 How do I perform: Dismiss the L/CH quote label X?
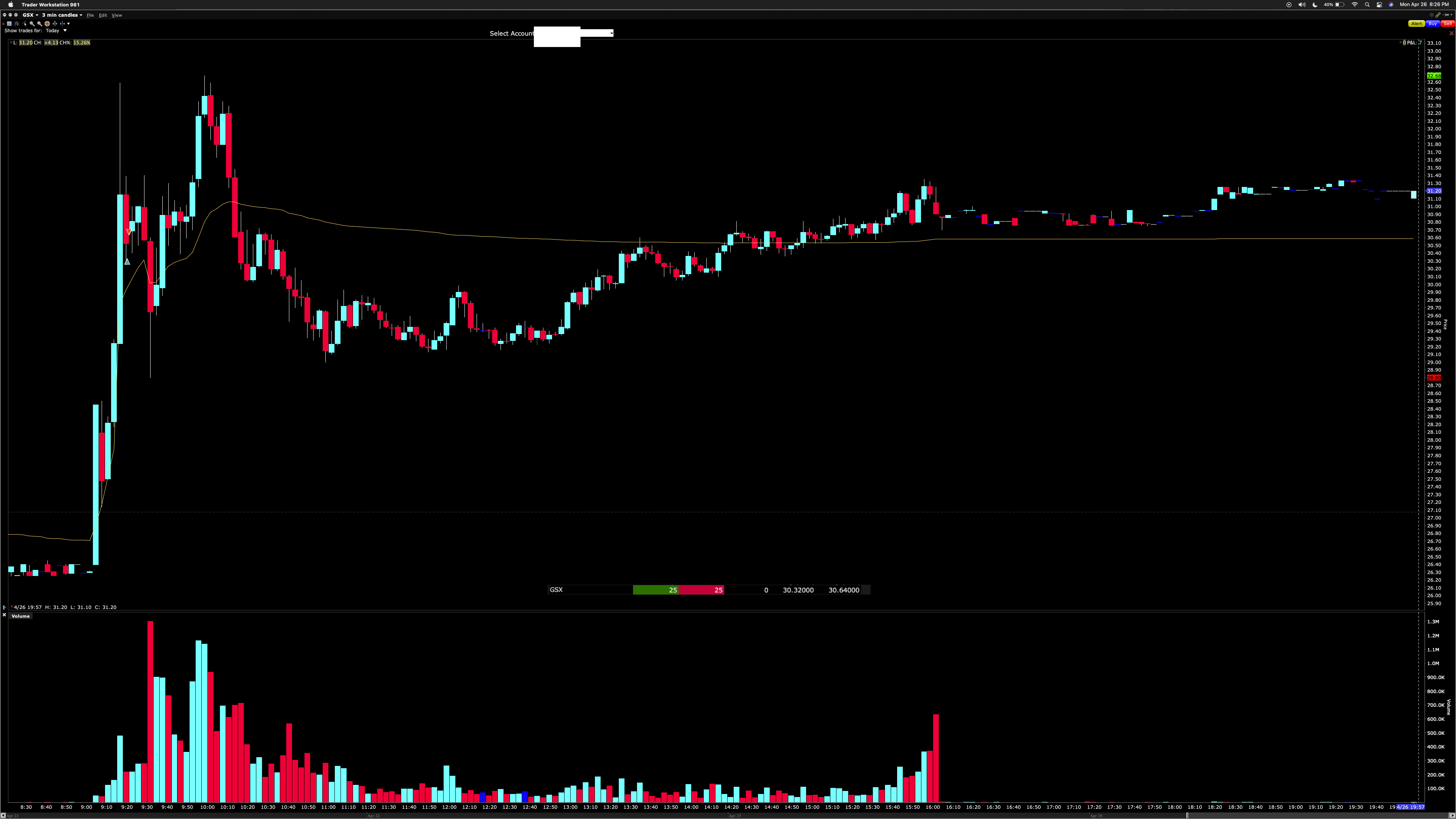[10, 43]
